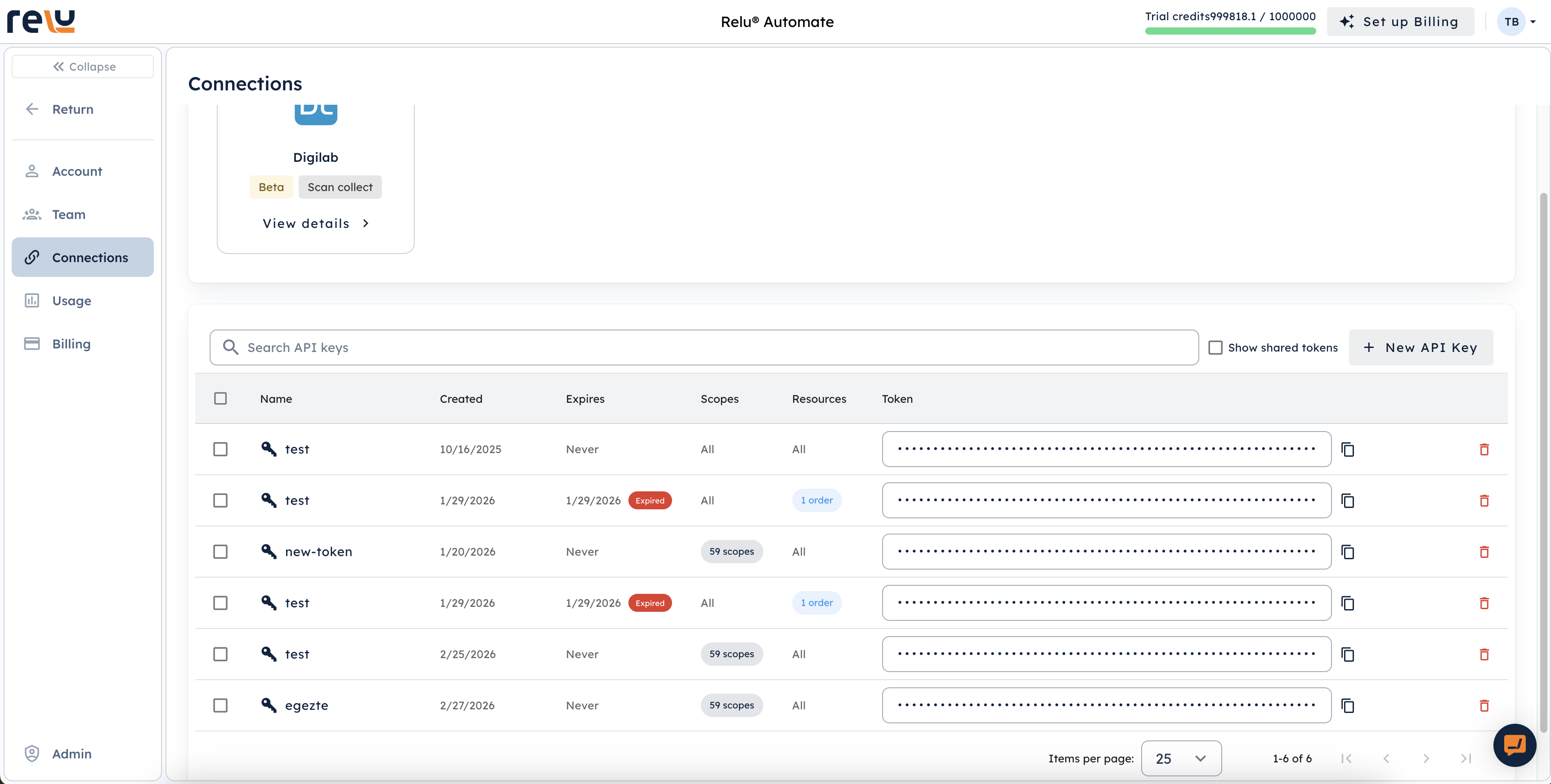
Task: Click the key icon beside new-token
Action: (269, 551)
